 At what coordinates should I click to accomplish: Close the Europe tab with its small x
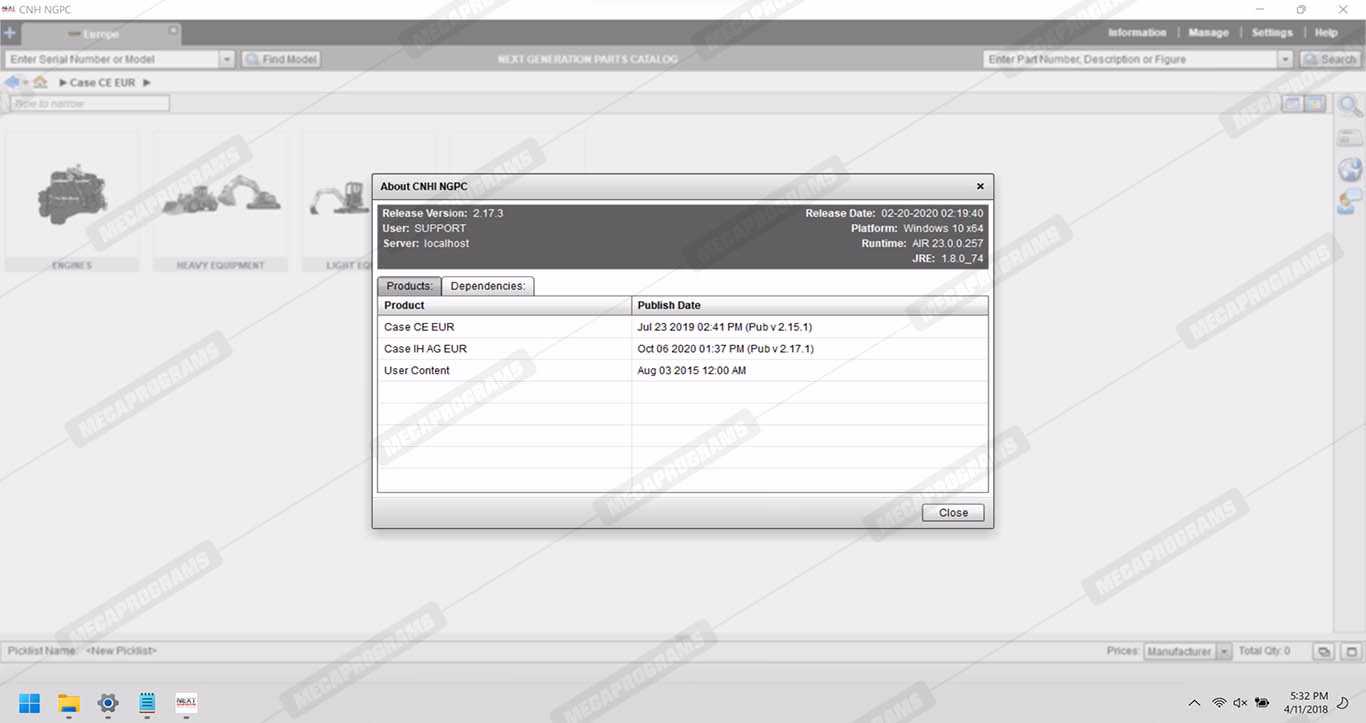tap(172, 32)
